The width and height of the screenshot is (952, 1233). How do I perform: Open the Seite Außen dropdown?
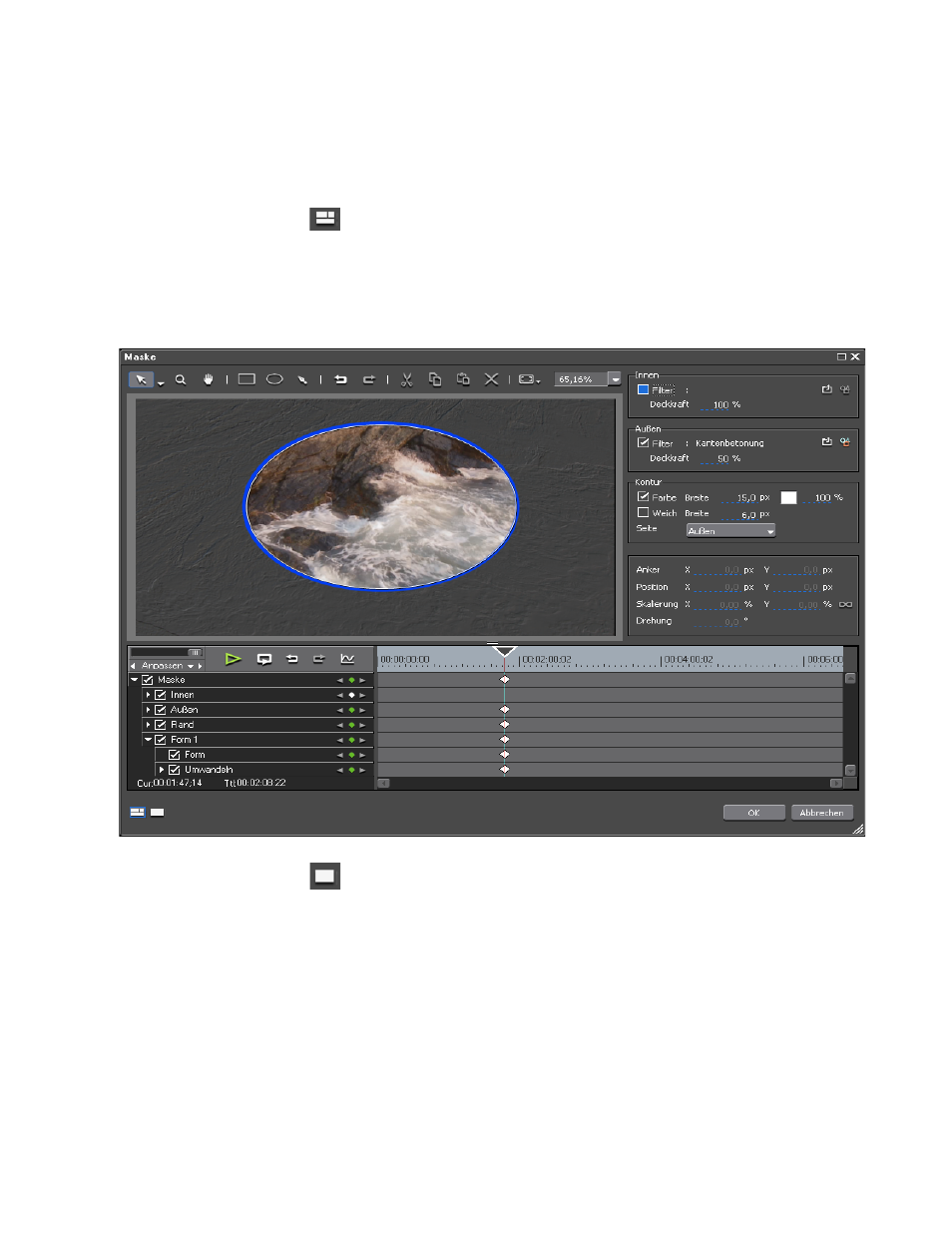pyautogui.click(x=730, y=530)
